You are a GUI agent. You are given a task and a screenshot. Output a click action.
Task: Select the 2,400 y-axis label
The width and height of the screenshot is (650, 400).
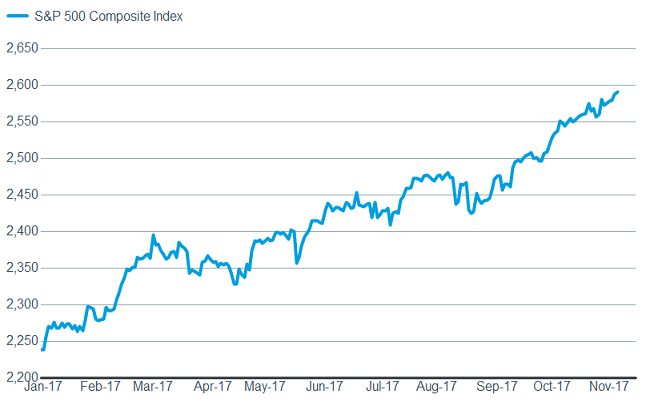(21, 231)
